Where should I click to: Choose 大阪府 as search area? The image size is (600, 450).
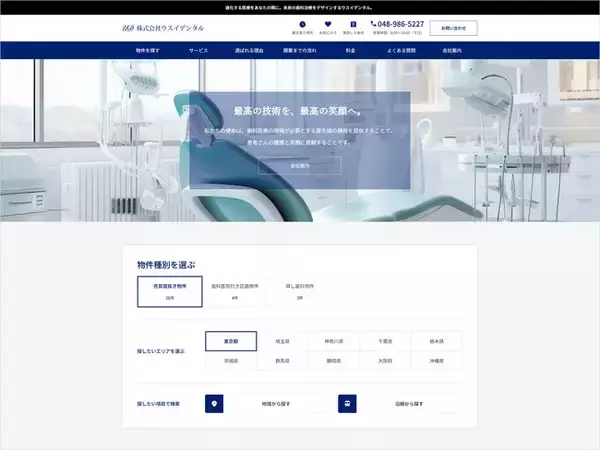click(x=385, y=360)
